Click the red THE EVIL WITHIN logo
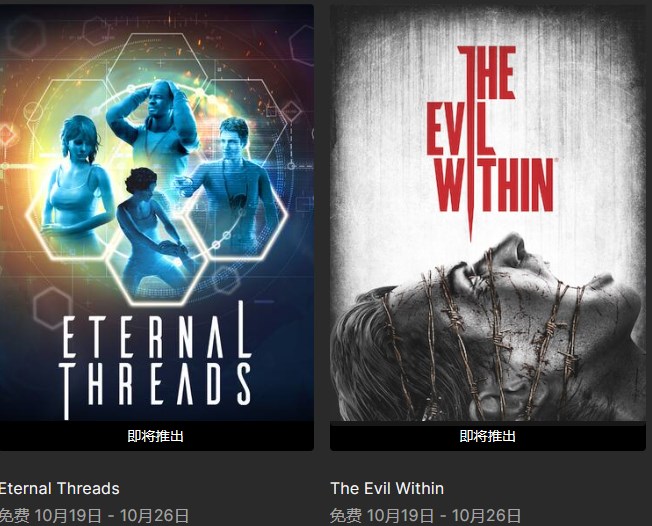Screen dimensions: 652x526 point(490,141)
